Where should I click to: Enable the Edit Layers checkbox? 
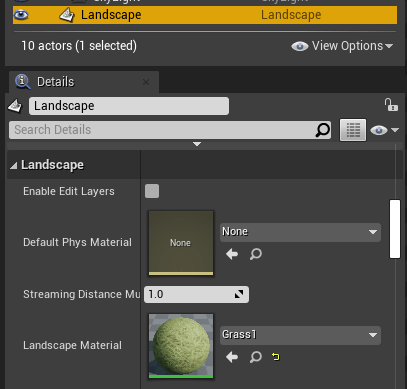pos(152,191)
